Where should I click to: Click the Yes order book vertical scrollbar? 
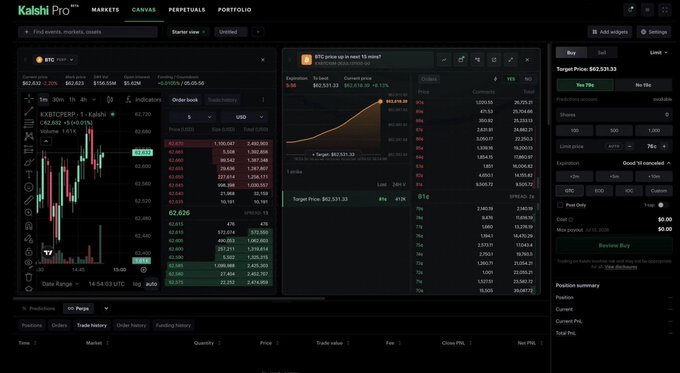coord(538,183)
